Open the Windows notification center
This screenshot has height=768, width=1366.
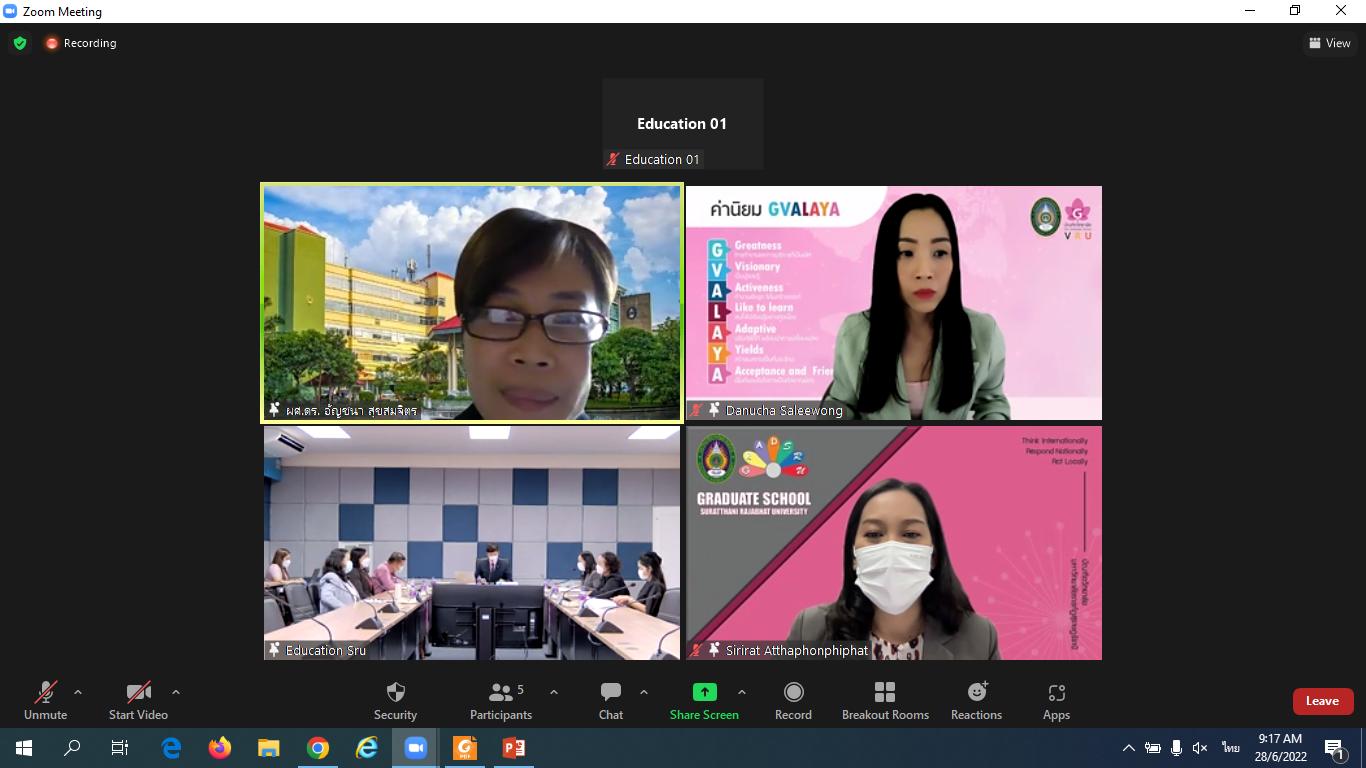coord(1335,748)
